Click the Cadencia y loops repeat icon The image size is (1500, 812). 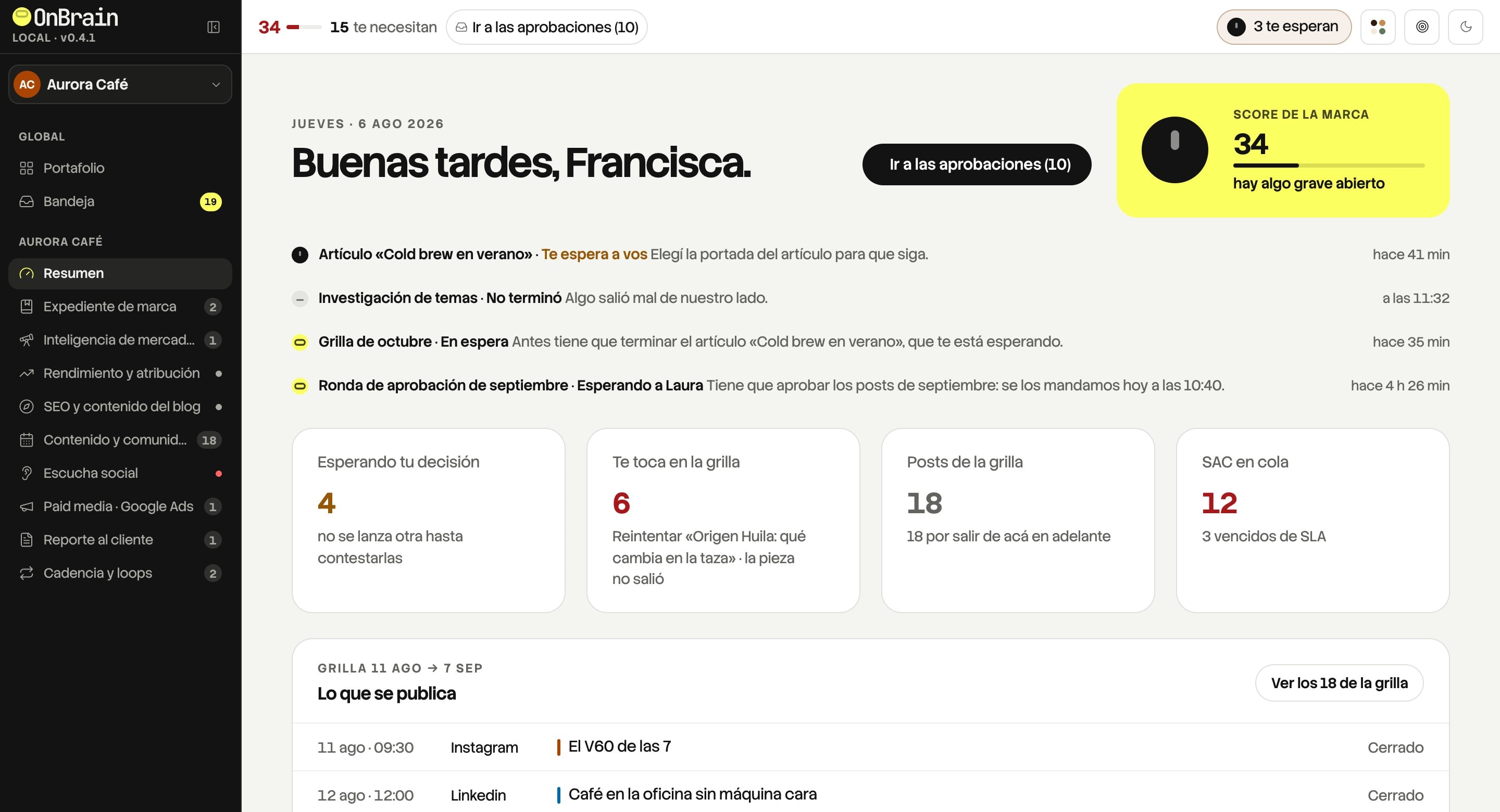click(x=27, y=574)
